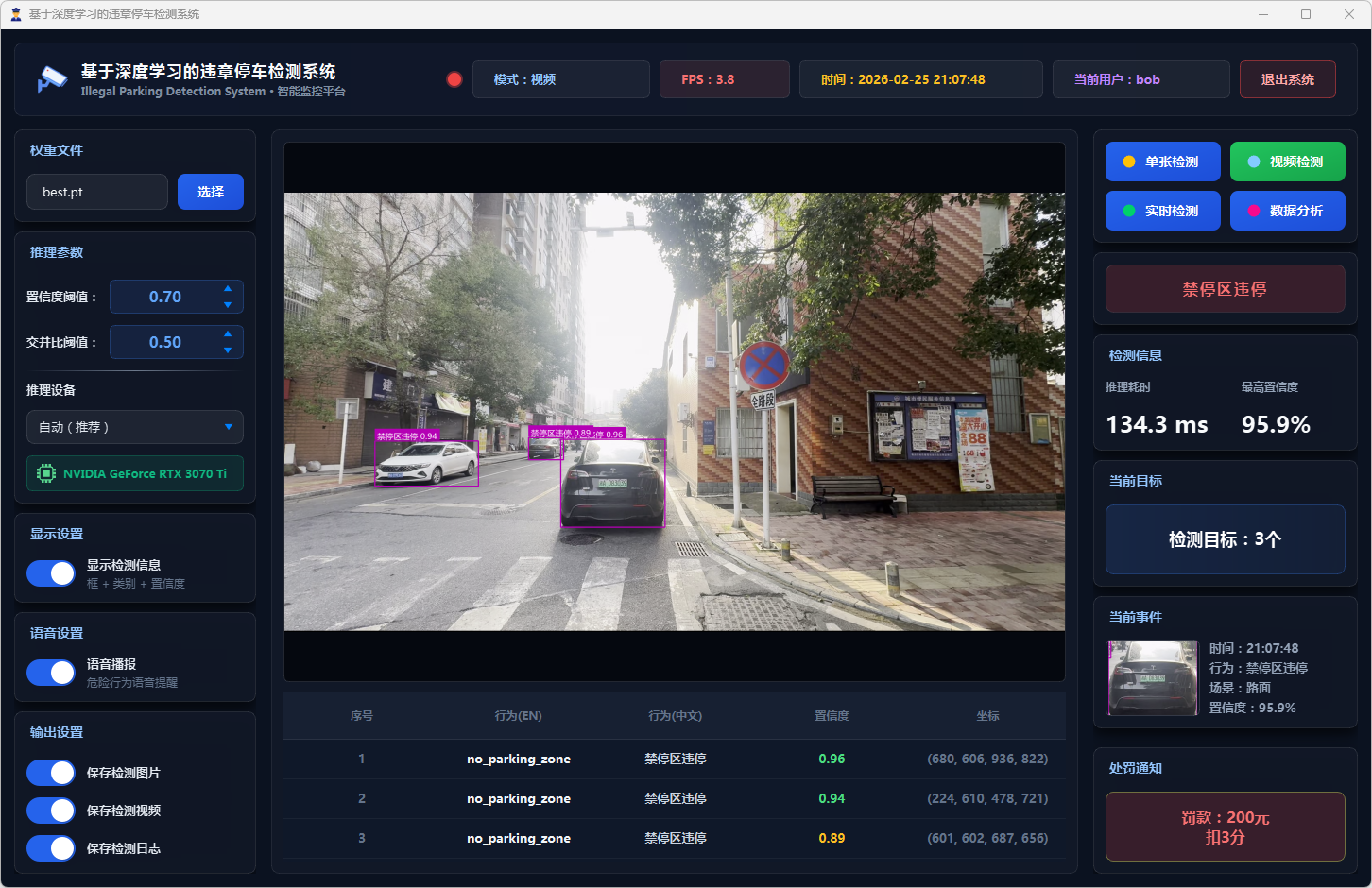1372x888 pixels.
Task: Toggle the 保存检测日志 switch
Action: pos(51,848)
